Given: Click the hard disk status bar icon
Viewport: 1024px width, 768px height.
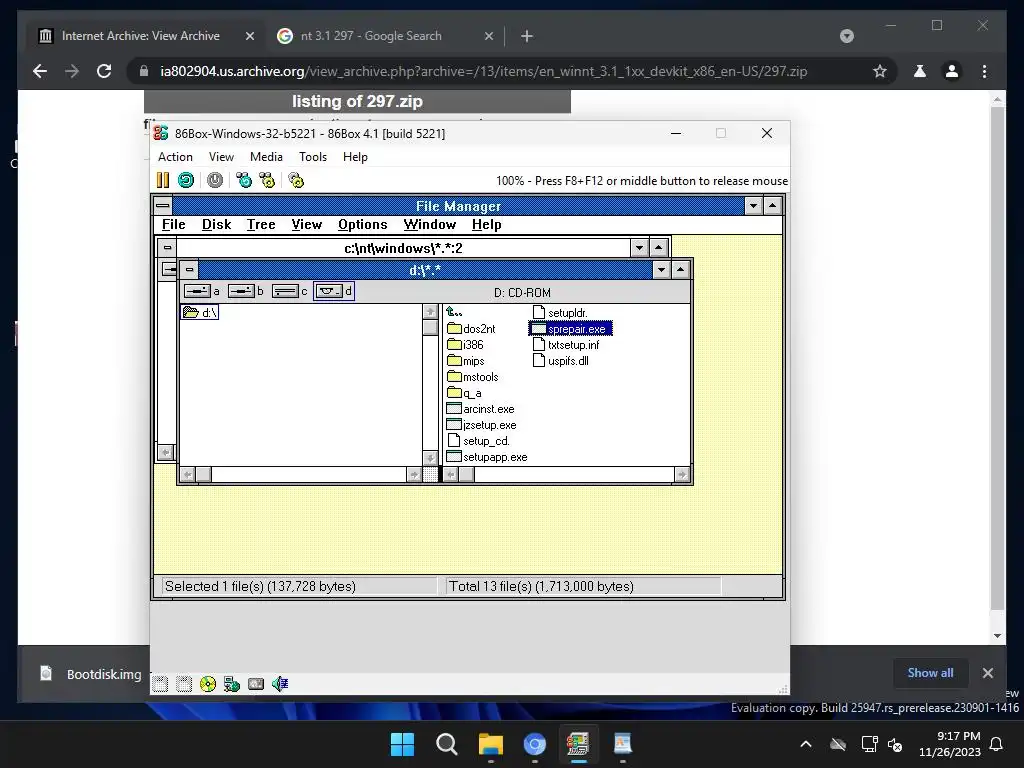Looking at the screenshot, I should click(x=256, y=684).
